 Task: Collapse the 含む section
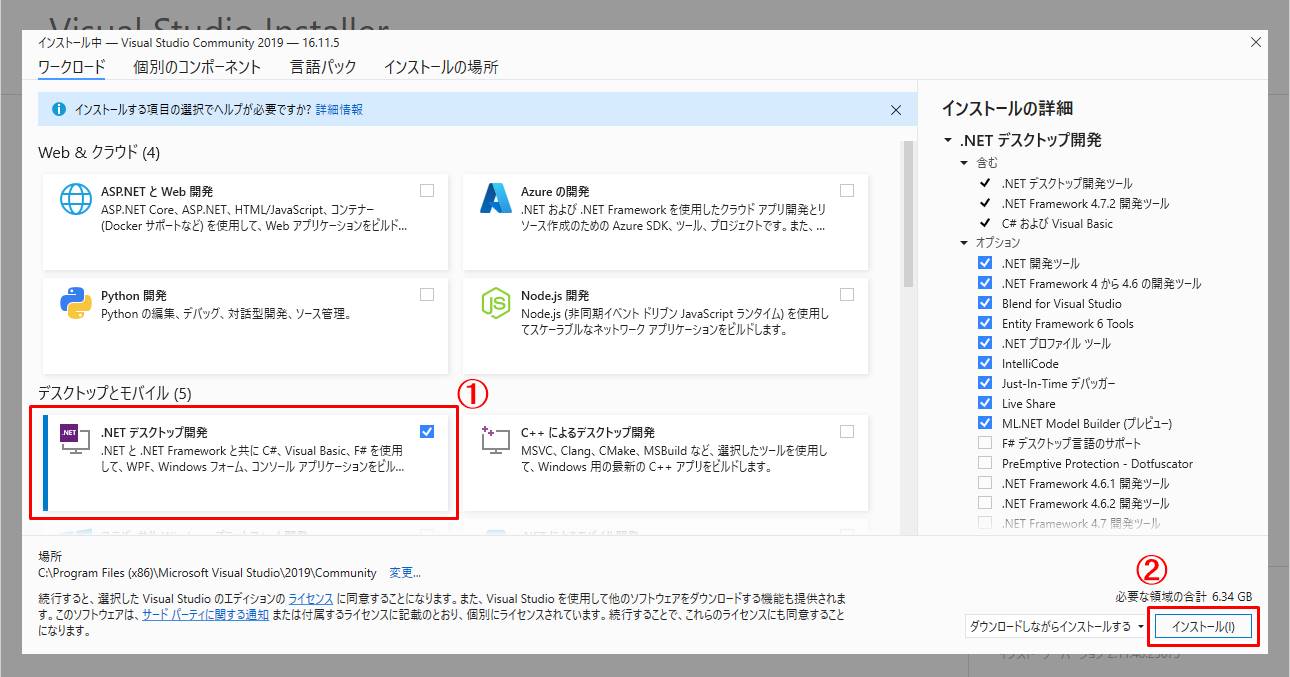tap(964, 163)
